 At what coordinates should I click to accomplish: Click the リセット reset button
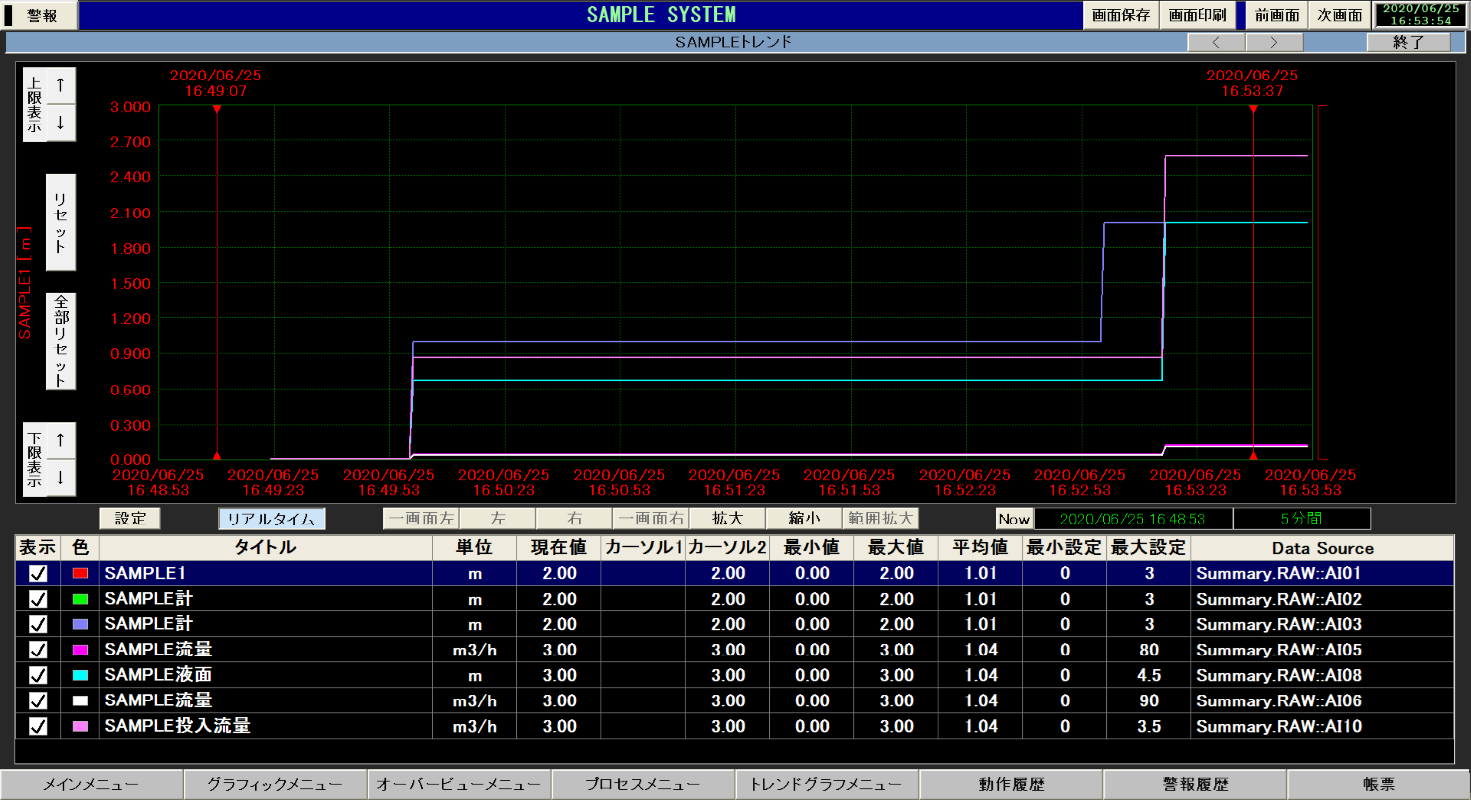[x=61, y=223]
